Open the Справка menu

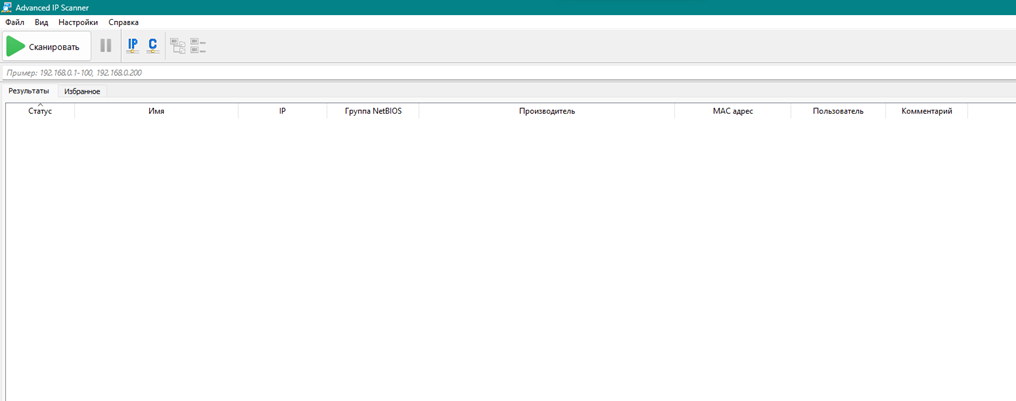click(123, 22)
